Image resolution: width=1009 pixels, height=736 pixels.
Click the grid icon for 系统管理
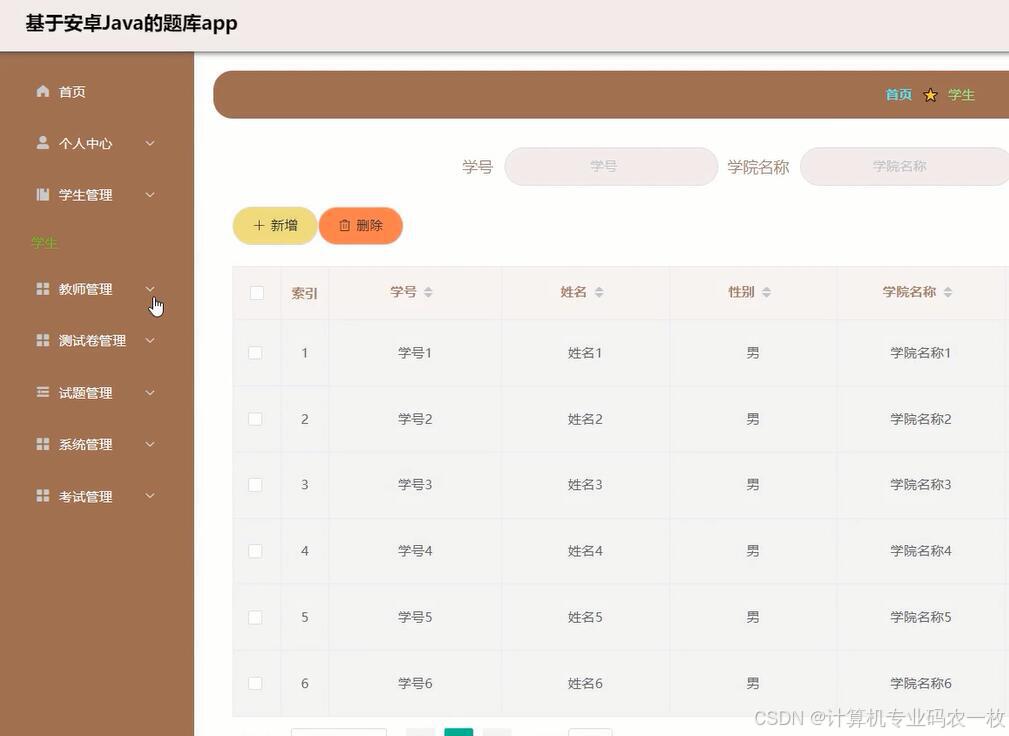coord(42,444)
